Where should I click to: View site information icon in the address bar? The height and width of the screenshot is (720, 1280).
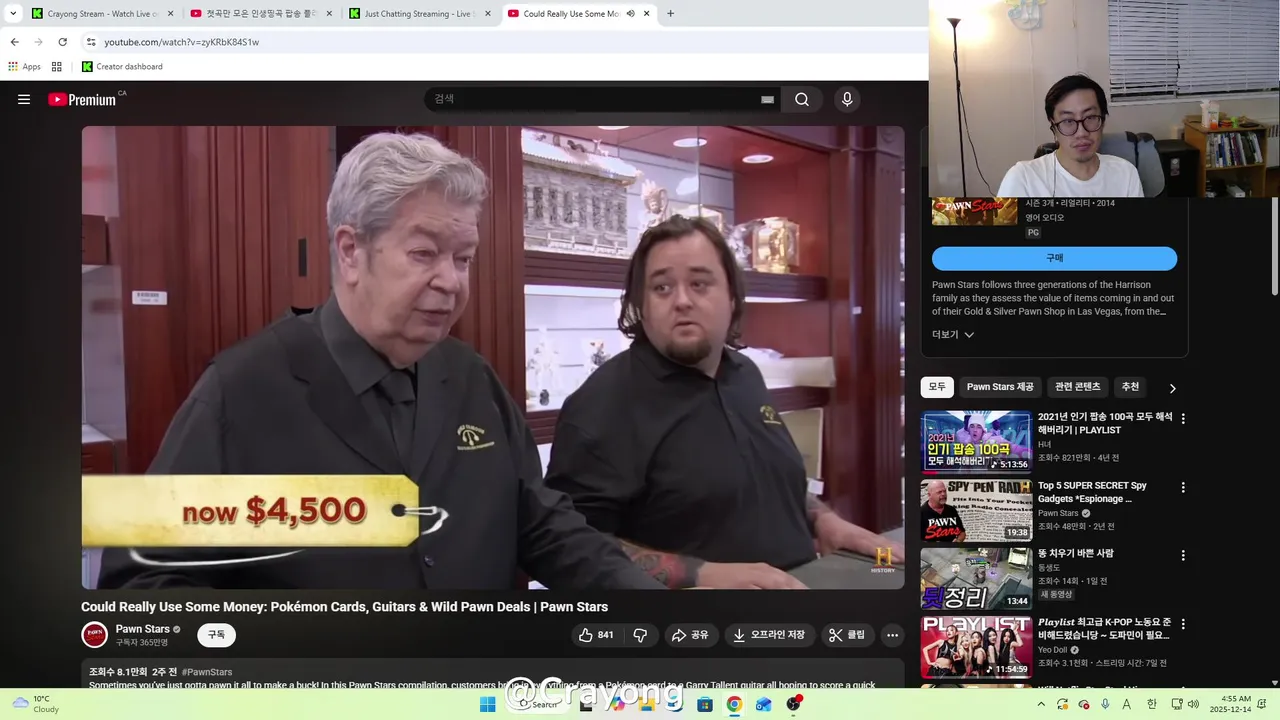click(x=90, y=42)
